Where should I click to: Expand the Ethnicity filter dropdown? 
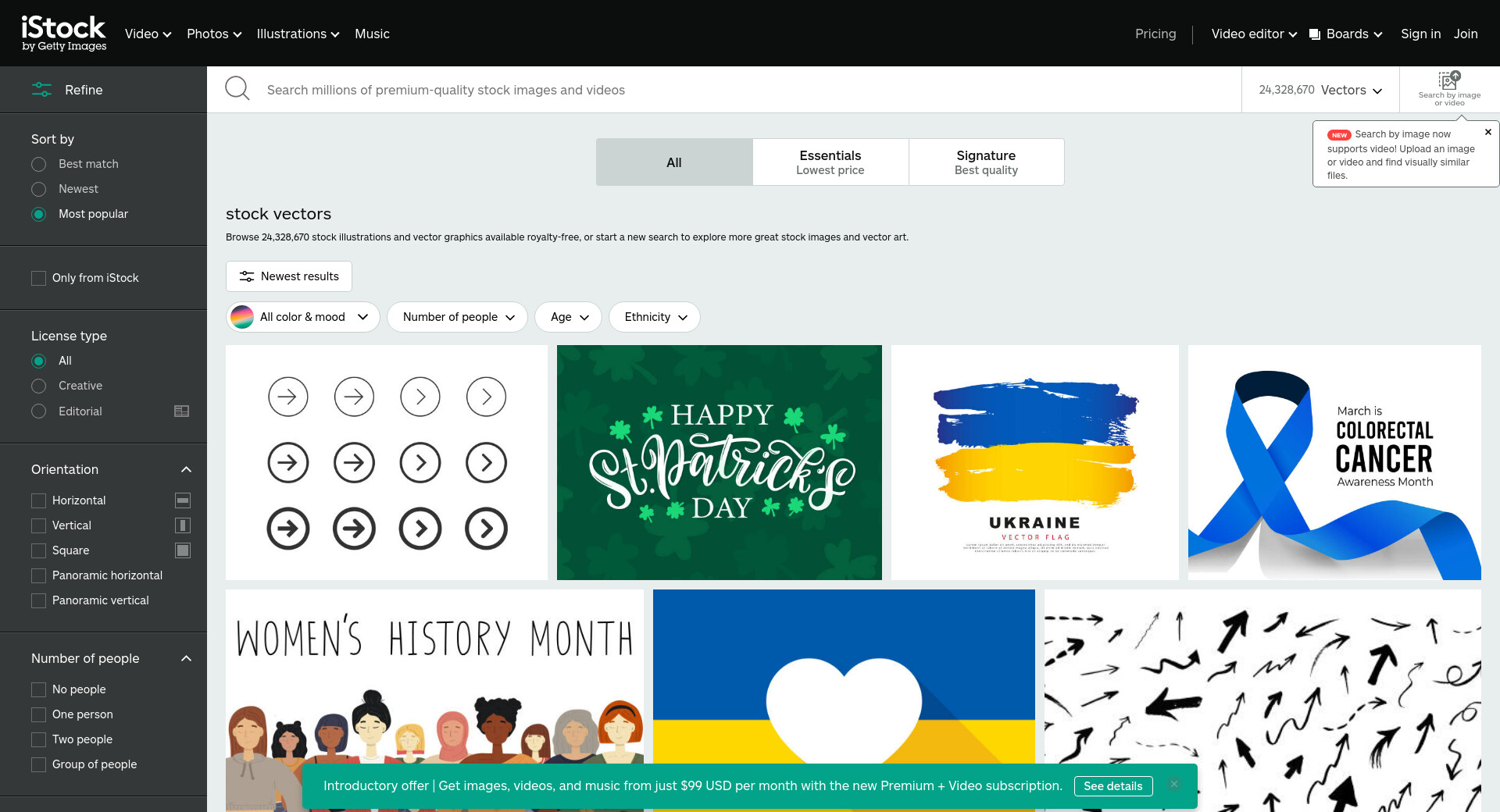pos(655,317)
